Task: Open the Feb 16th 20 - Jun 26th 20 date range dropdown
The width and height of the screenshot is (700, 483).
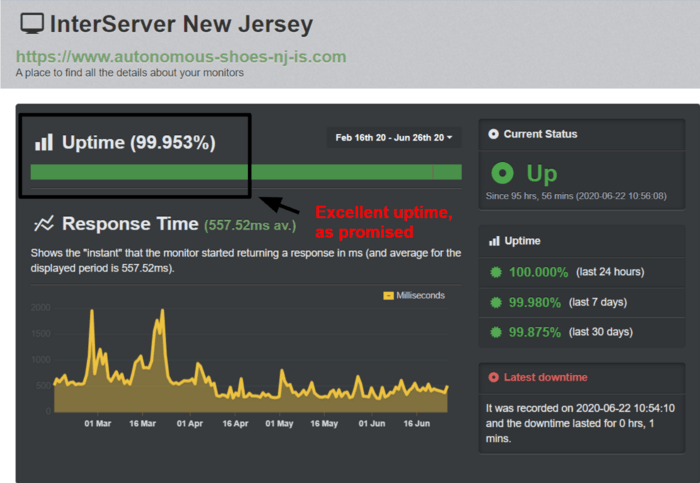Action: pos(394,137)
